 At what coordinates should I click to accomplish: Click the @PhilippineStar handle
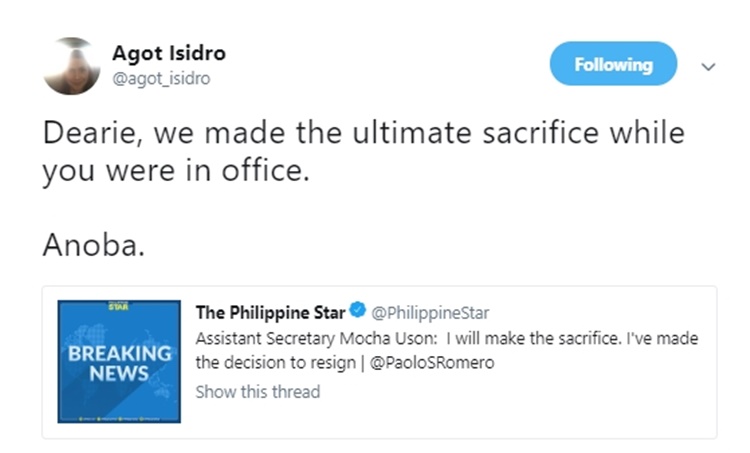coord(430,313)
